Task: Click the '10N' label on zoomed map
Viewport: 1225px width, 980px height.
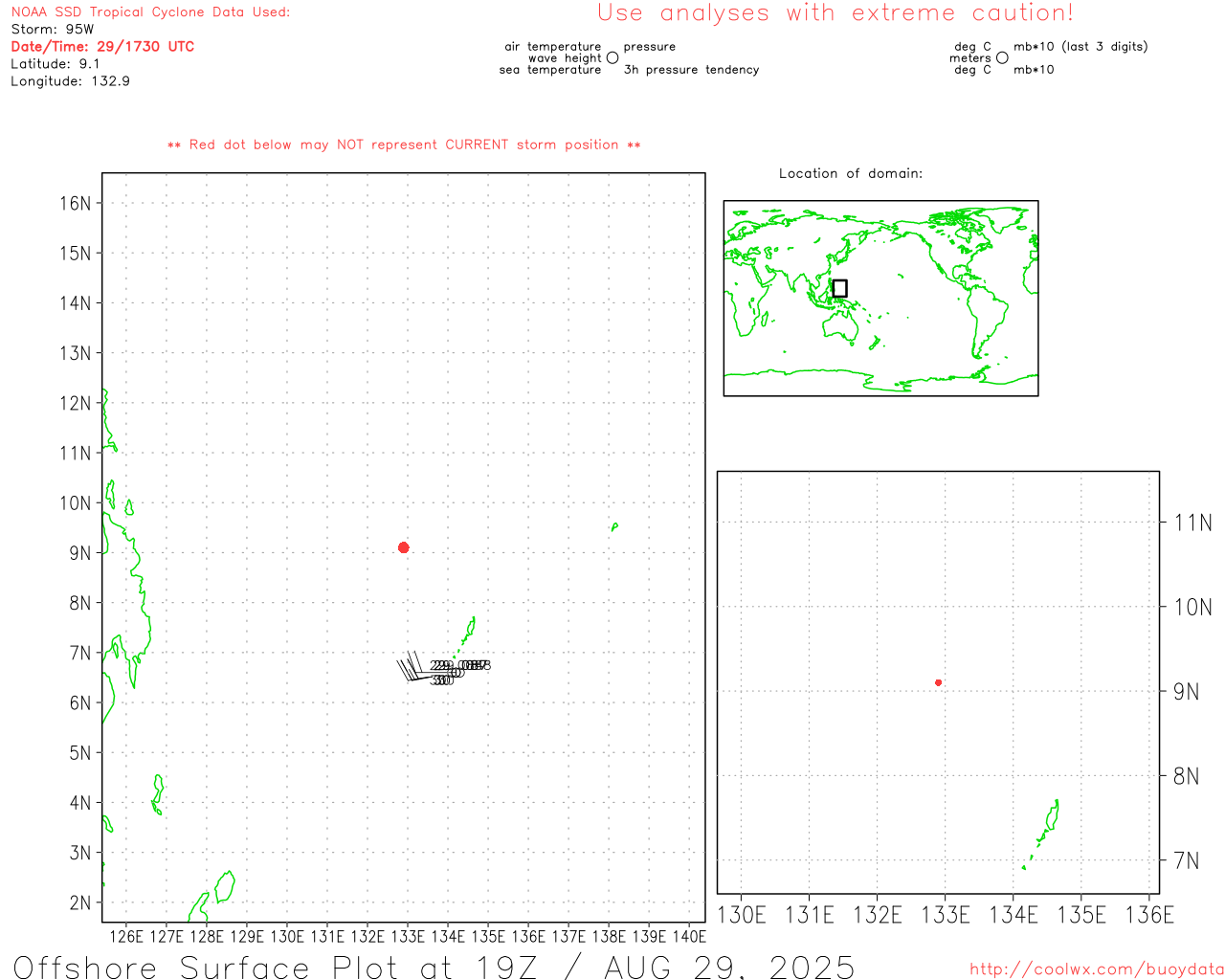Action: click(1192, 607)
